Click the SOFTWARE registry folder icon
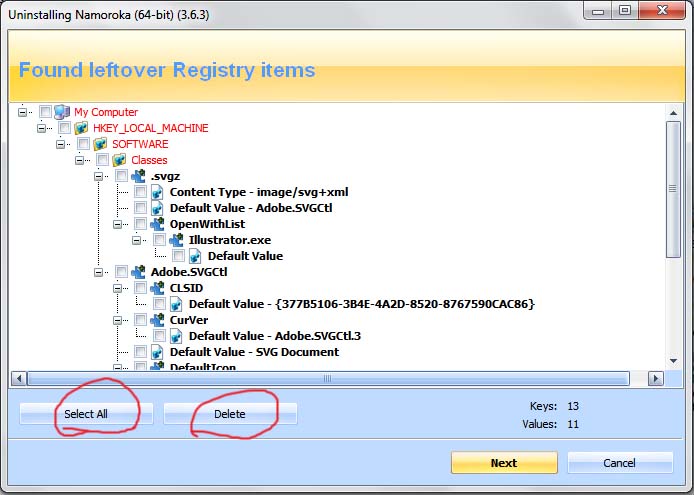 pyautogui.click(x=100, y=144)
